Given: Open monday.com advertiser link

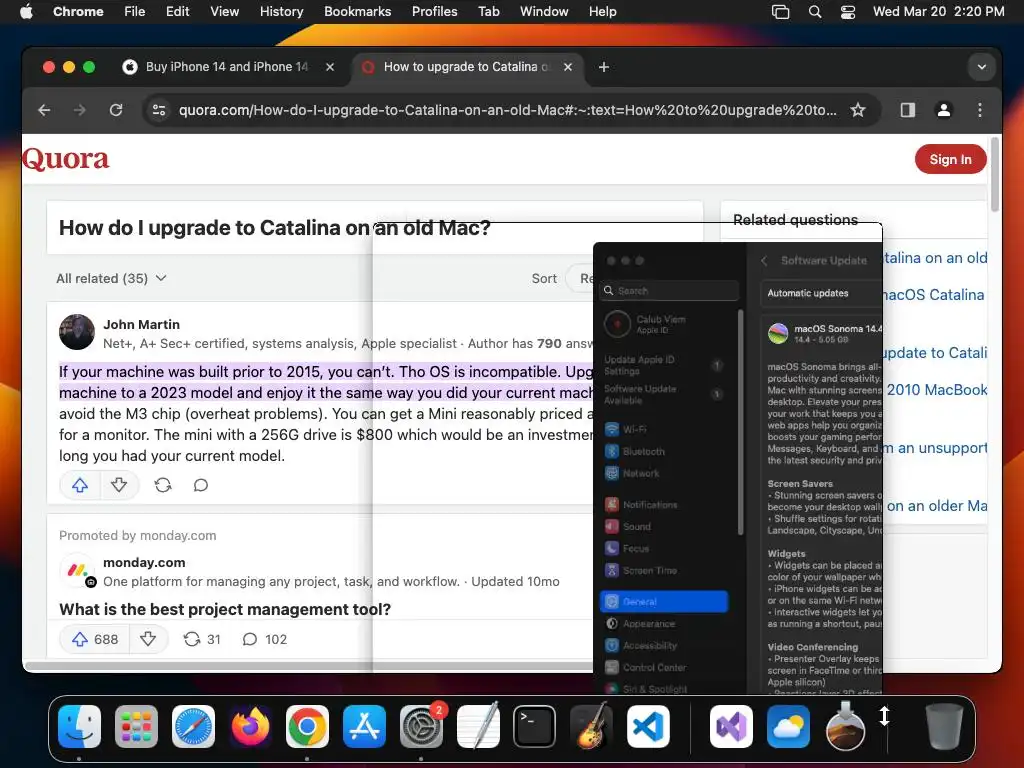Looking at the screenshot, I should point(144,562).
